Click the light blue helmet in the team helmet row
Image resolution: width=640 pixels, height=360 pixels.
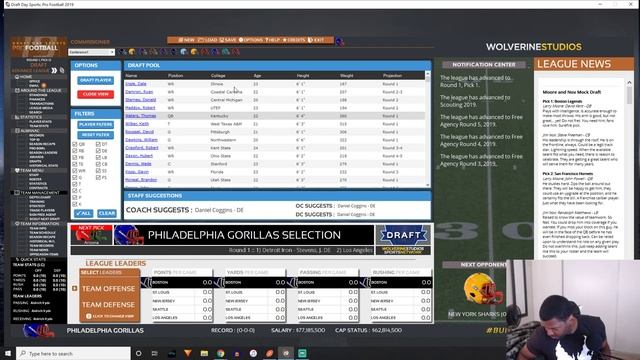coord(184,52)
